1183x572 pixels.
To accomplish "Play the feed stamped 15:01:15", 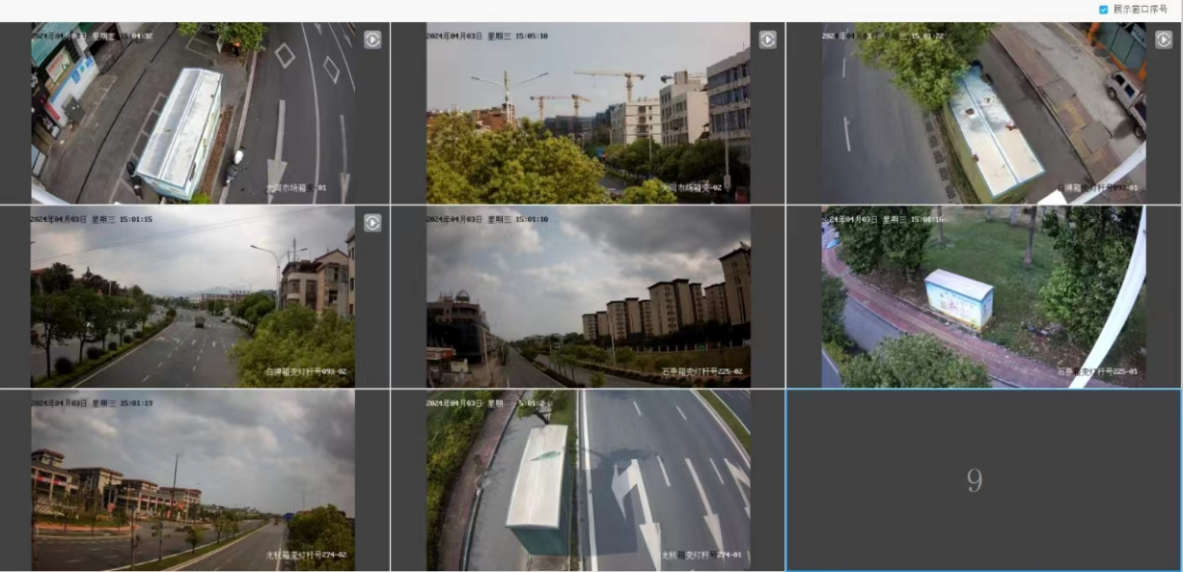I will point(373,223).
